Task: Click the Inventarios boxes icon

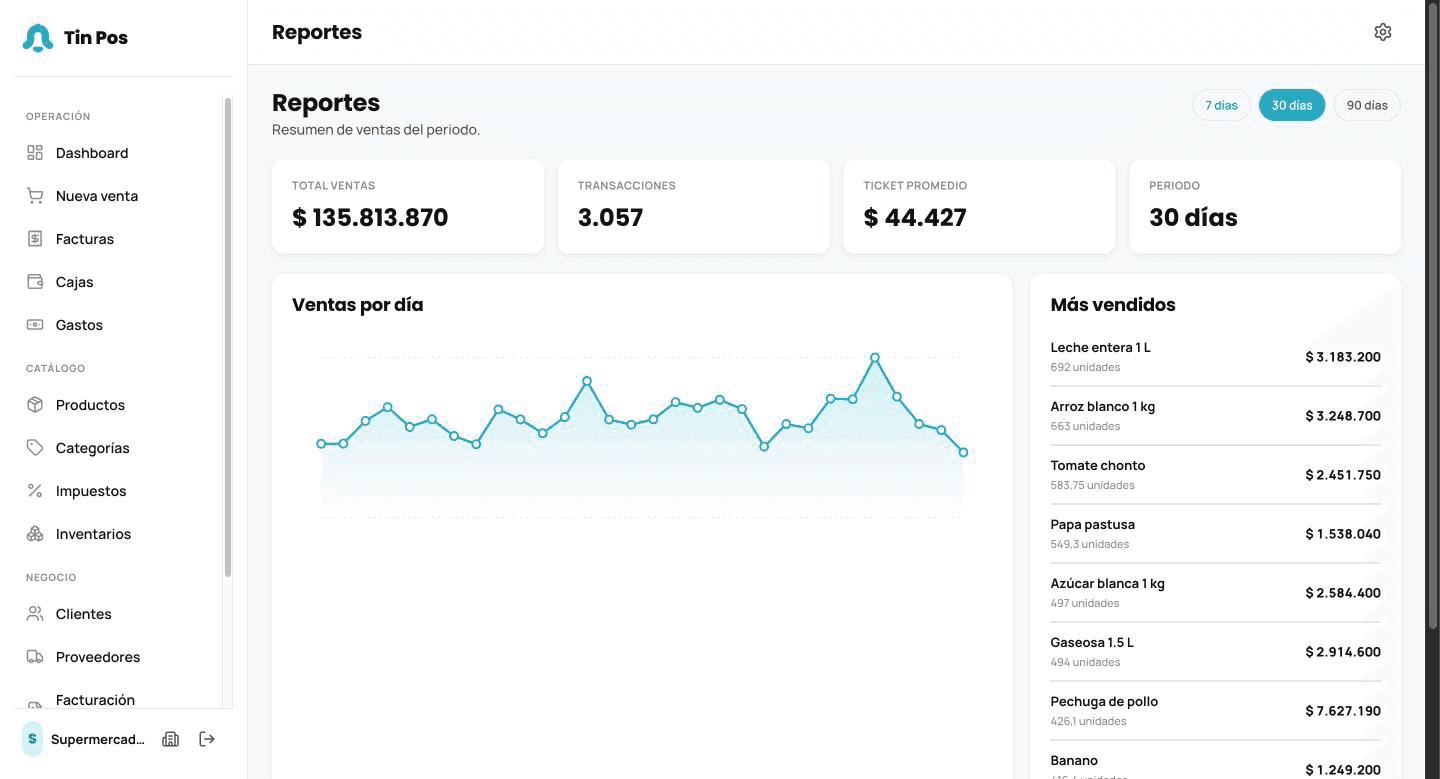Action: [35, 534]
